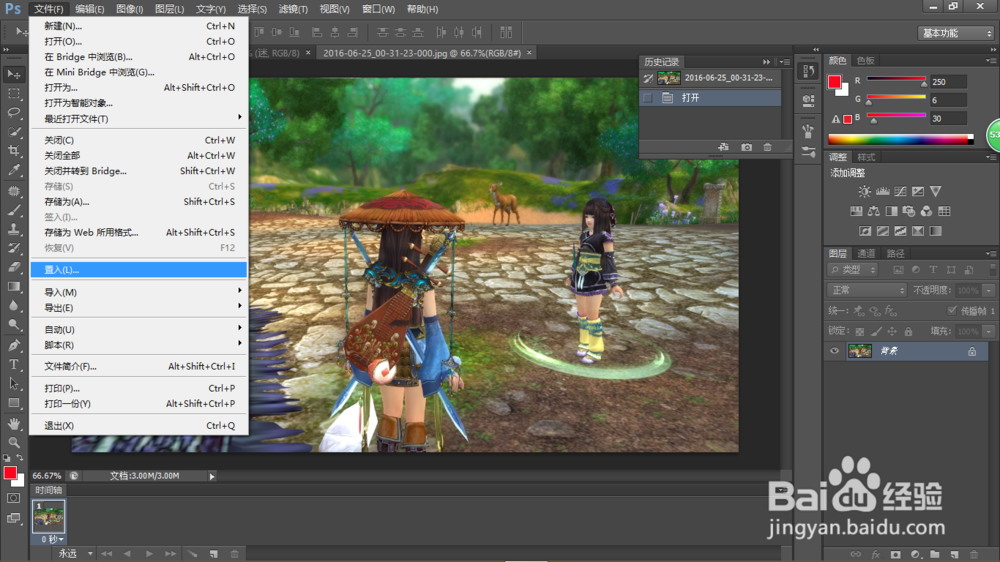The height and width of the screenshot is (562, 1000).
Task: Select the Rectangle shape tool
Action: [13, 403]
